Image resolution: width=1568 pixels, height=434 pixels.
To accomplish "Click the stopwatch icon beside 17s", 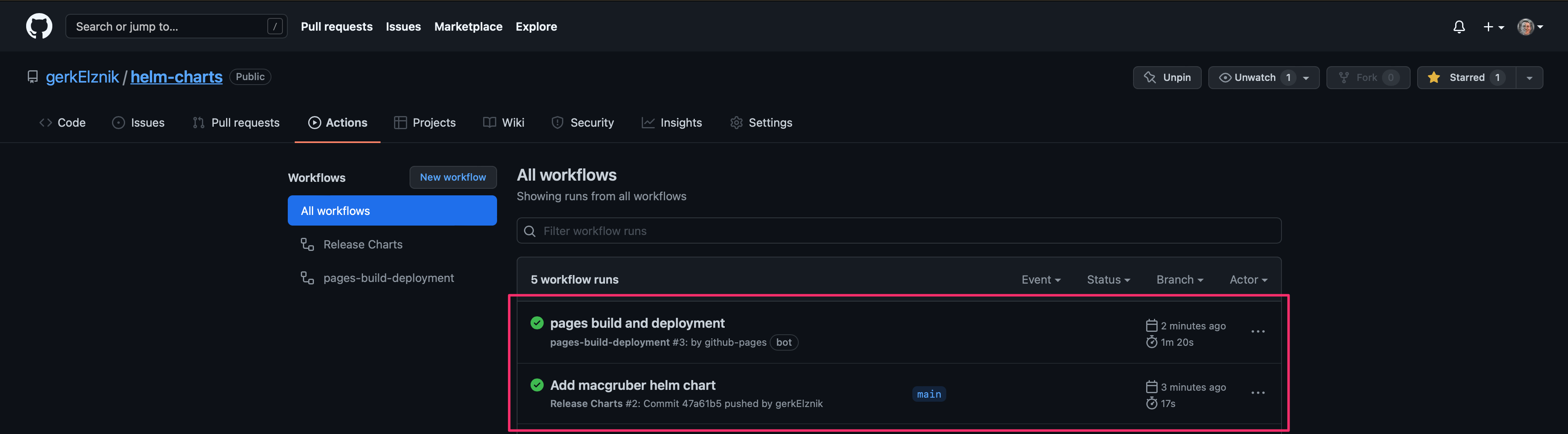I will tap(1151, 403).
